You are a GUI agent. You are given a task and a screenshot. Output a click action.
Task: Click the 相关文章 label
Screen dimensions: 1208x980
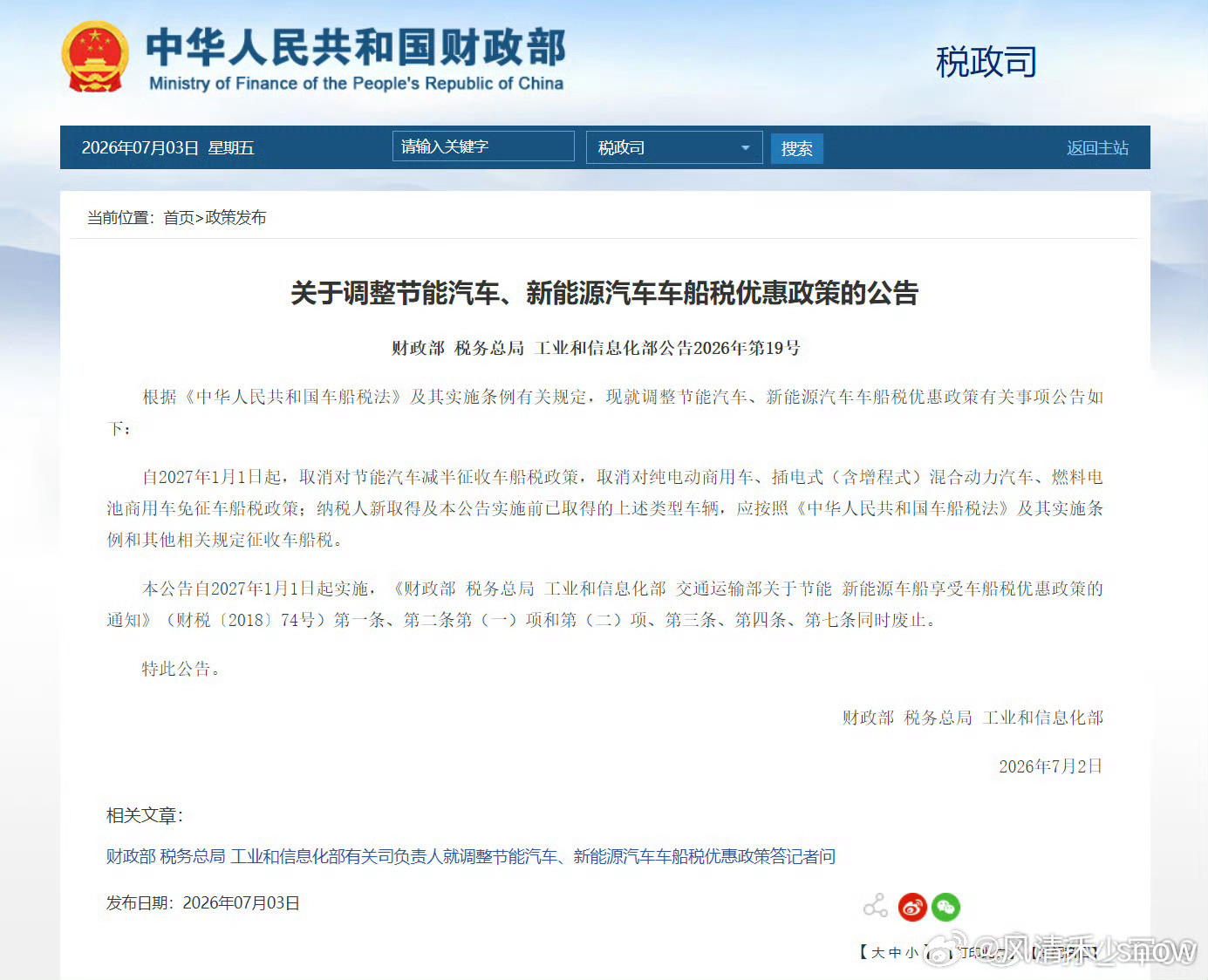click(x=145, y=815)
